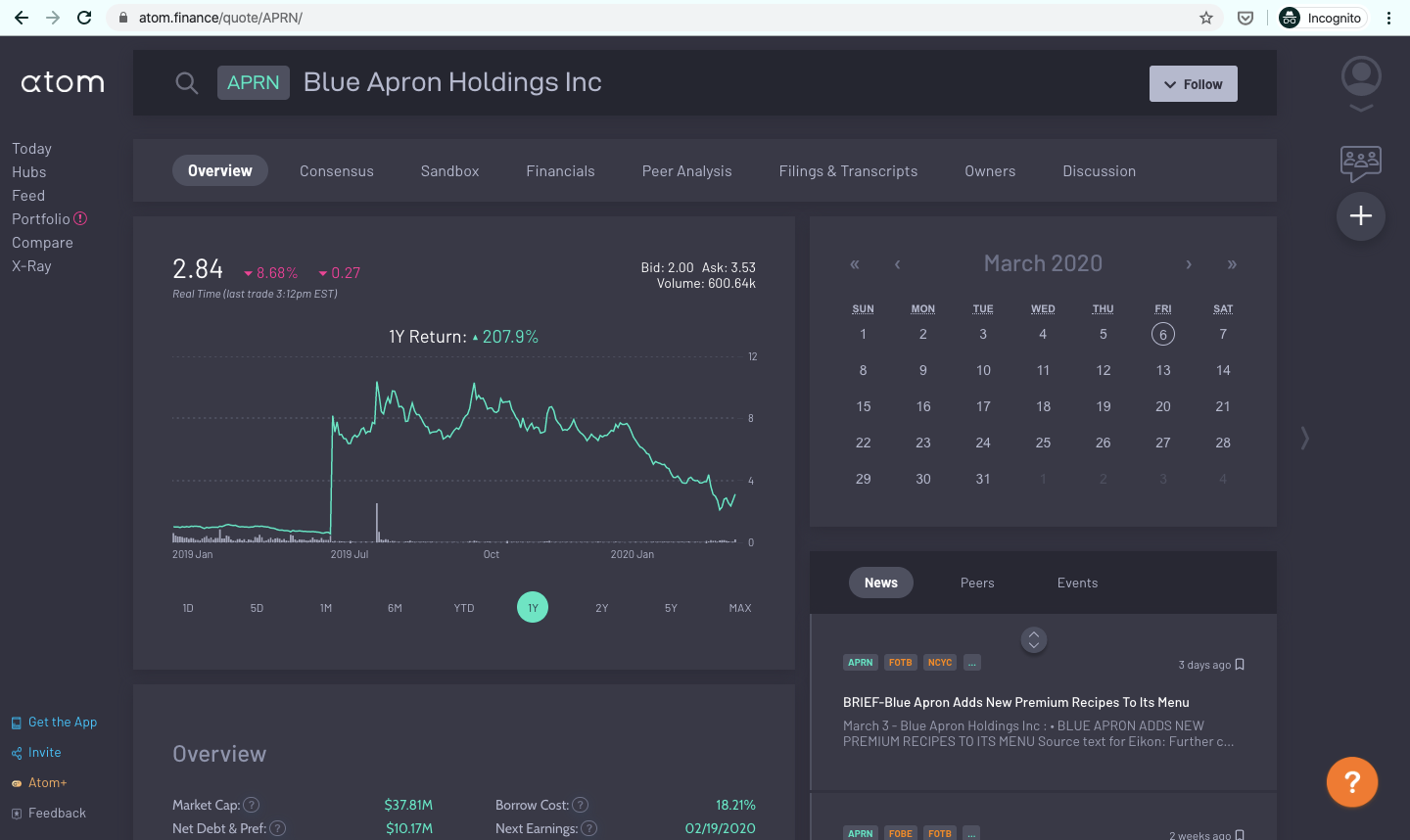The image size is (1410, 840).
Task: Click the news up/down scroll toggle
Action: coord(1034,640)
